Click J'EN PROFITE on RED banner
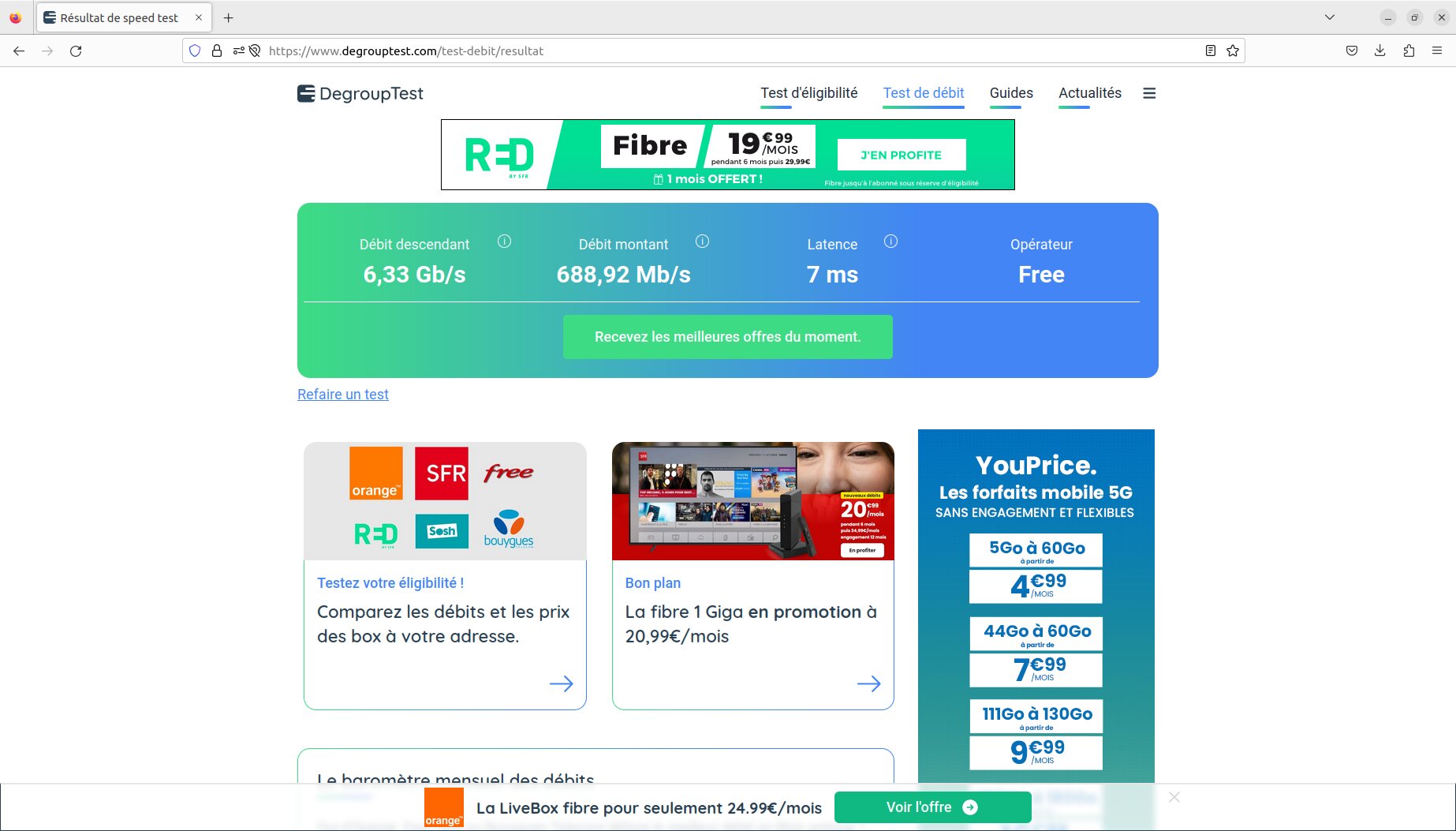 tap(902, 155)
